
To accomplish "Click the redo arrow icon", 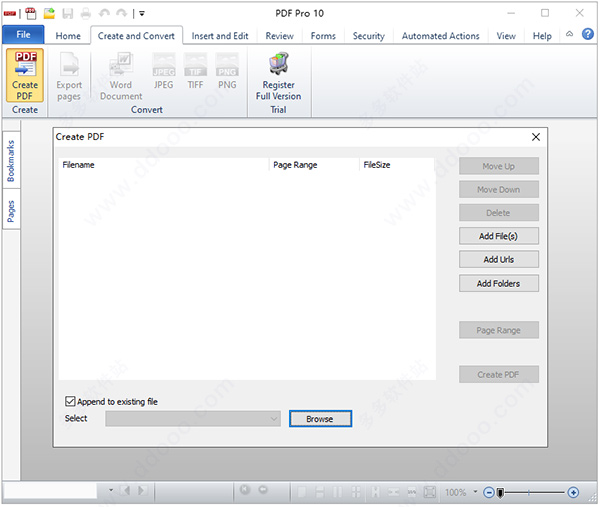I will coord(122,13).
